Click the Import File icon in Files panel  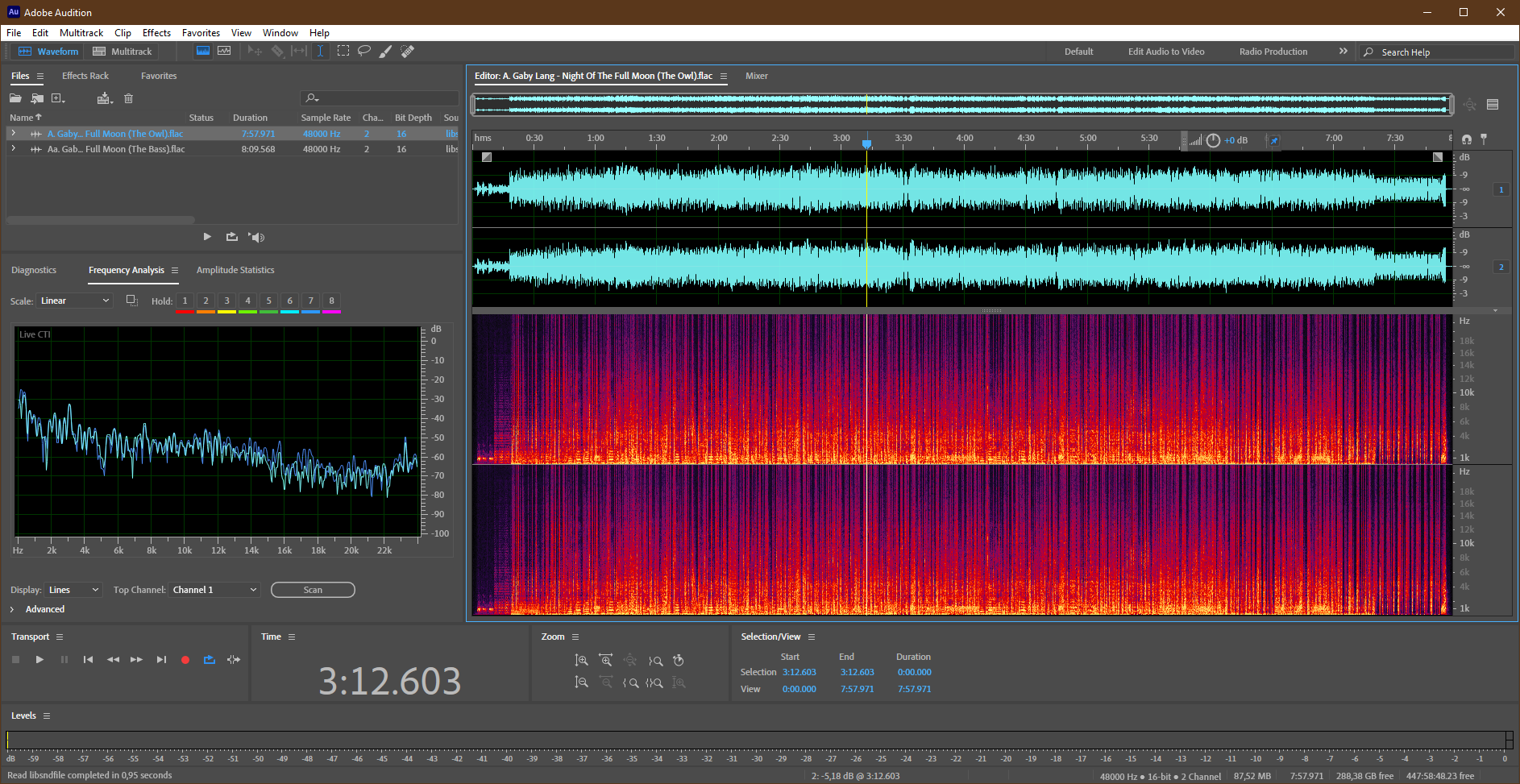(37, 98)
